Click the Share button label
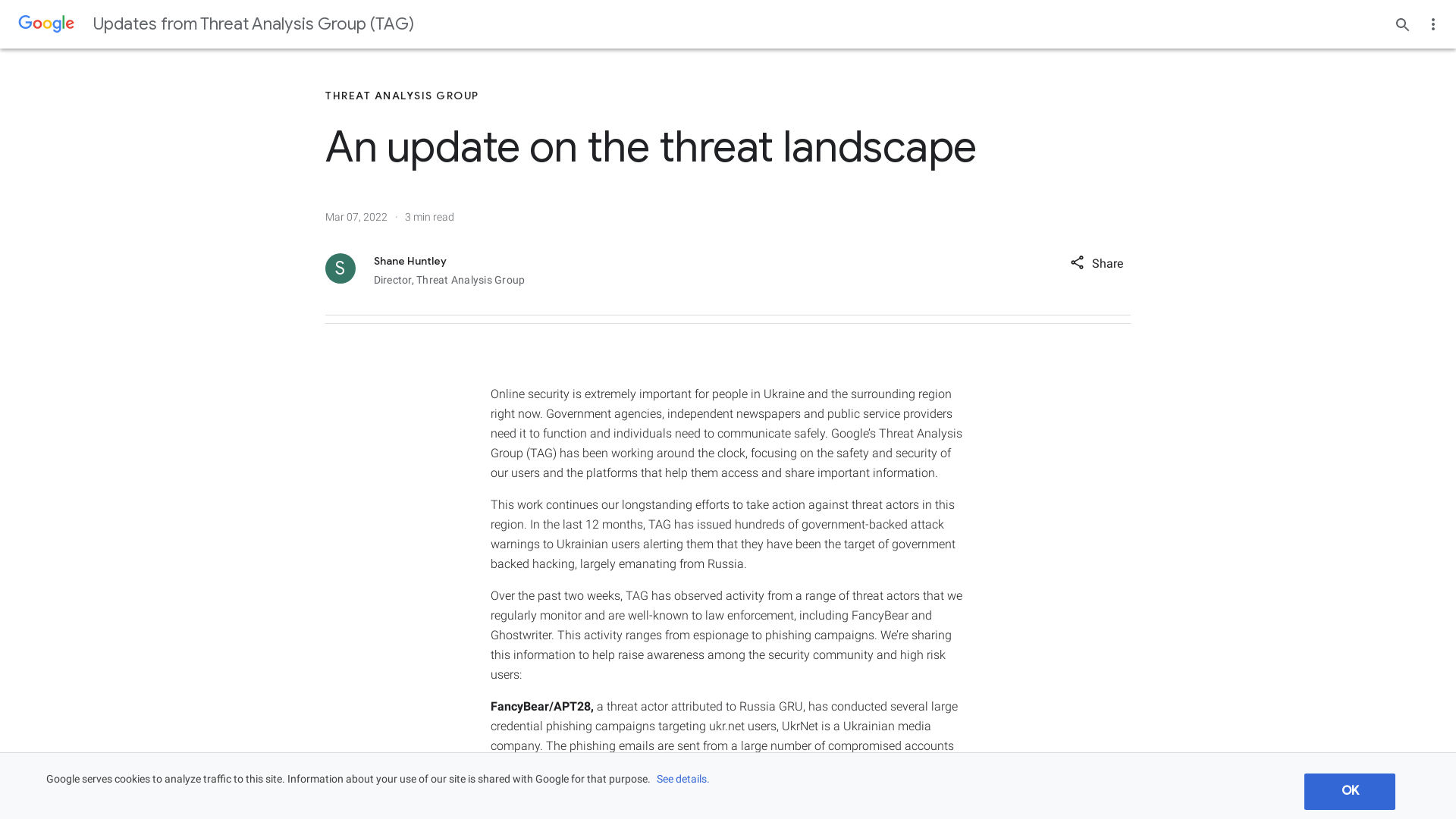The height and width of the screenshot is (819, 1456). pos(1107,264)
